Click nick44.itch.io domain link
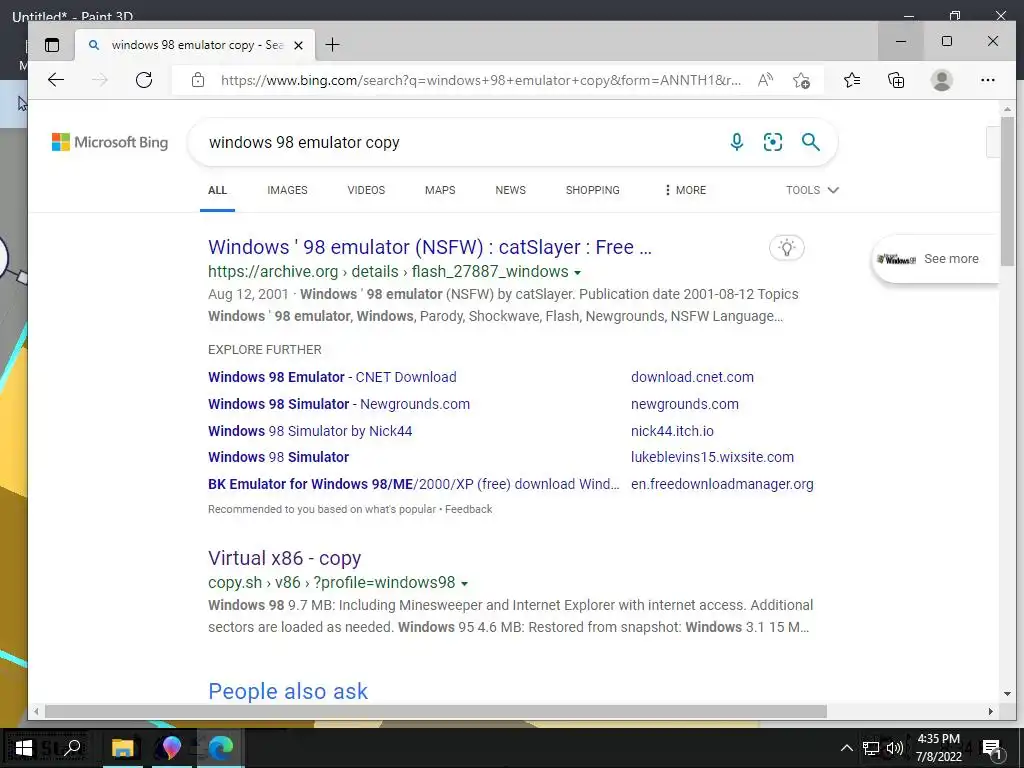Screen dimensions: 1024x768 click(673, 431)
